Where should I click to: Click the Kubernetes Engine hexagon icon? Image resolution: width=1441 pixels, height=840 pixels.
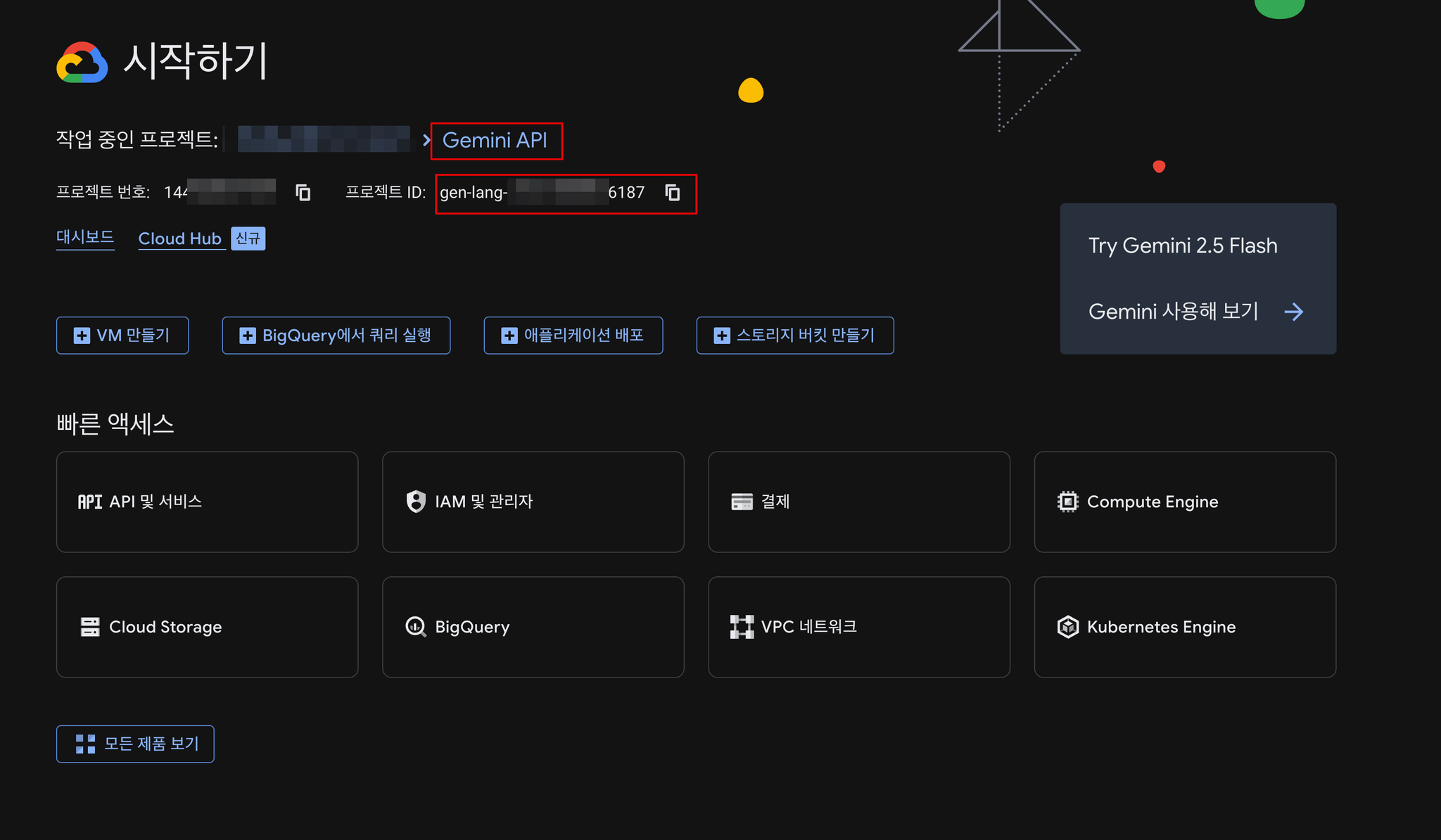pos(1068,627)
